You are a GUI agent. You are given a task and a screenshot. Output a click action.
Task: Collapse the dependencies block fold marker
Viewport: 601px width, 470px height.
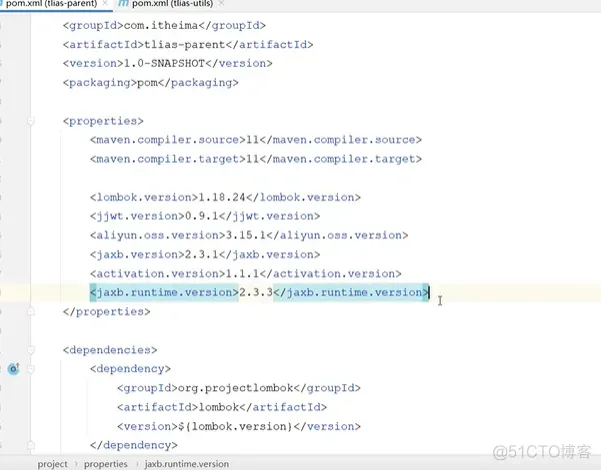pos(31,350)
